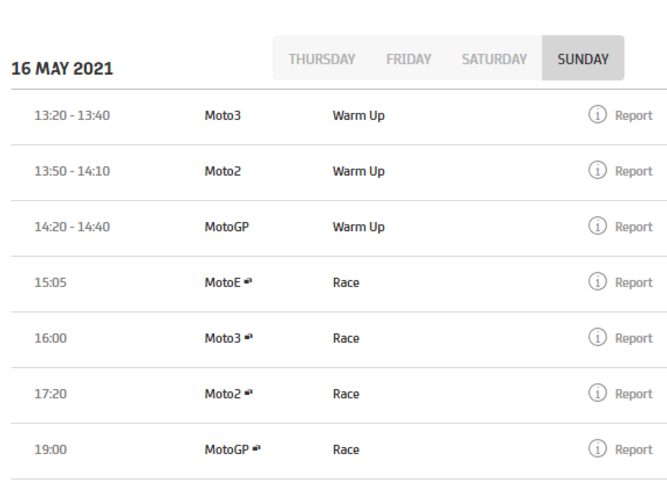The width and height of the screenshot is (667, 486).
Task: Open the Report link for MotoE Race
Action: point(633,283)
